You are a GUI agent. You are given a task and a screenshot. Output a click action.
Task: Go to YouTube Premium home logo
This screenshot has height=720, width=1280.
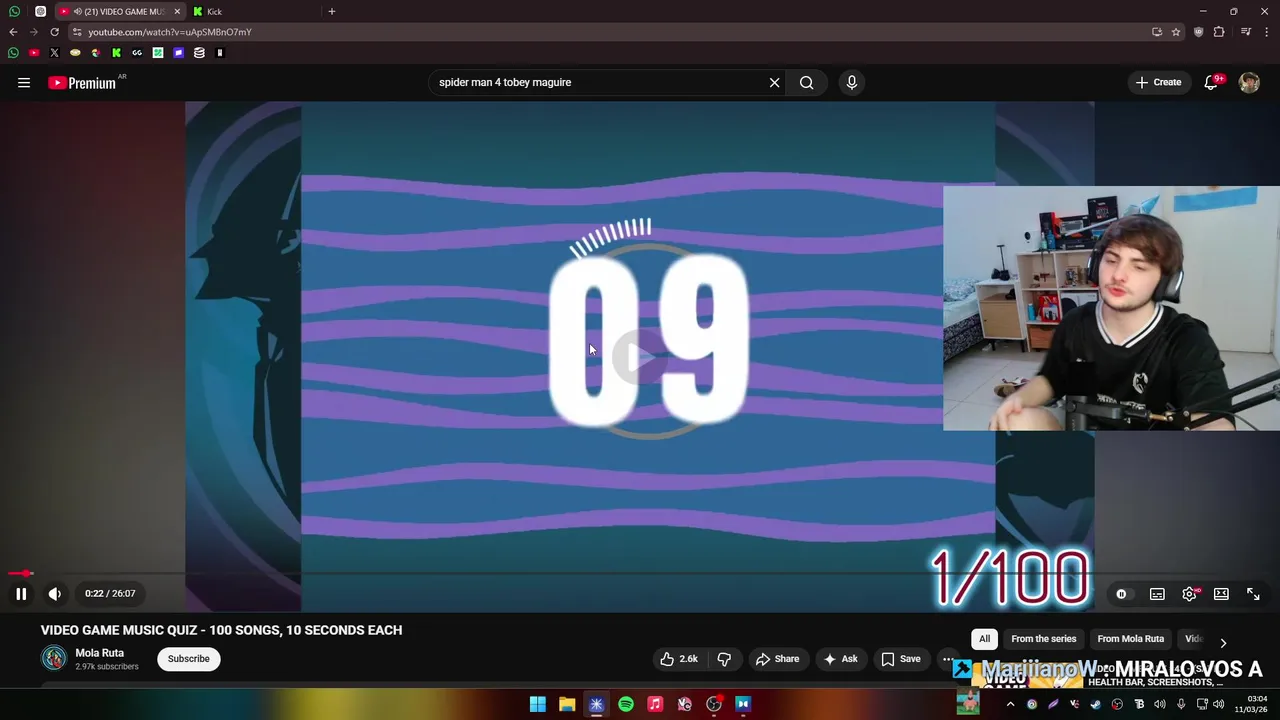point(82,83)
